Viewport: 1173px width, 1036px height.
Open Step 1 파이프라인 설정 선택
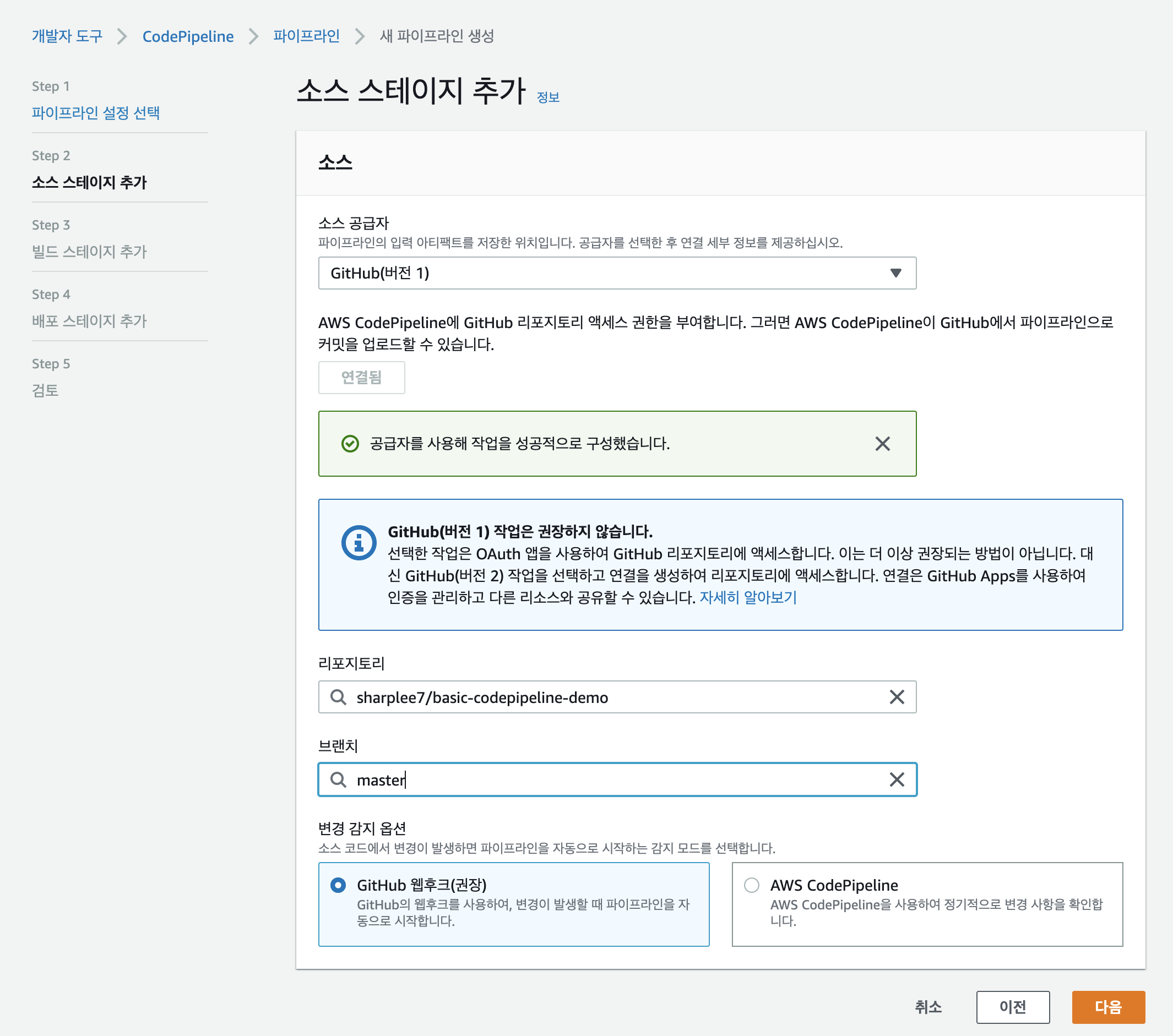coord(96,112)
